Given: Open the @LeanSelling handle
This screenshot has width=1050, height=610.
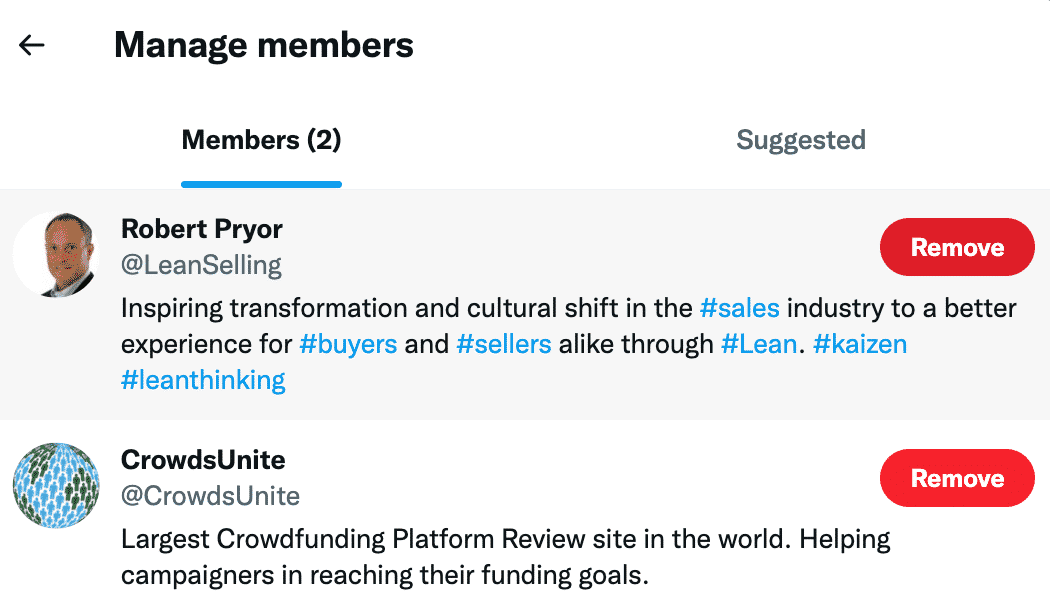Looking at the screenshot, I should (201, 265).
